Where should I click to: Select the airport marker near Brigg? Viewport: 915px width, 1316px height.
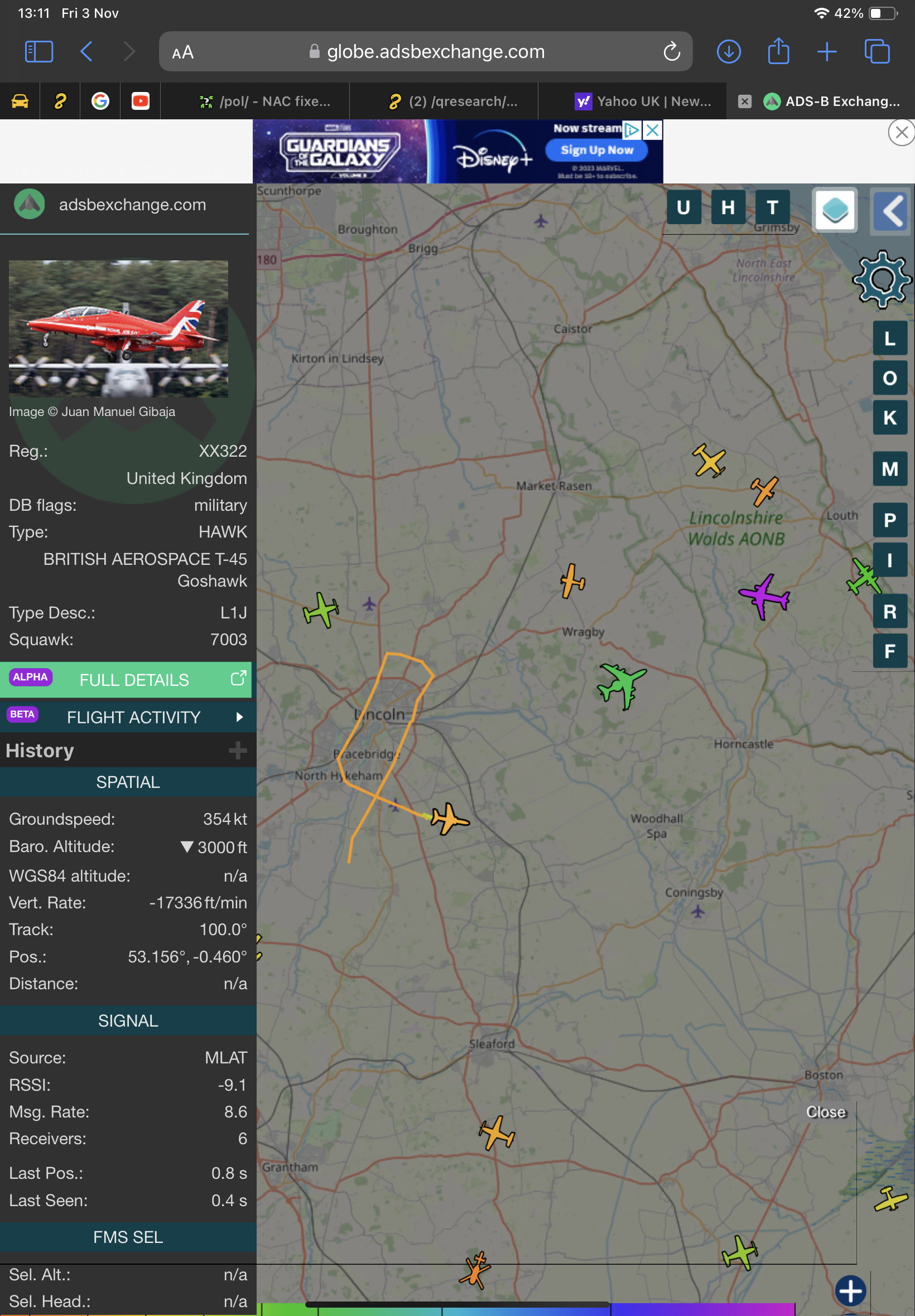541,221
